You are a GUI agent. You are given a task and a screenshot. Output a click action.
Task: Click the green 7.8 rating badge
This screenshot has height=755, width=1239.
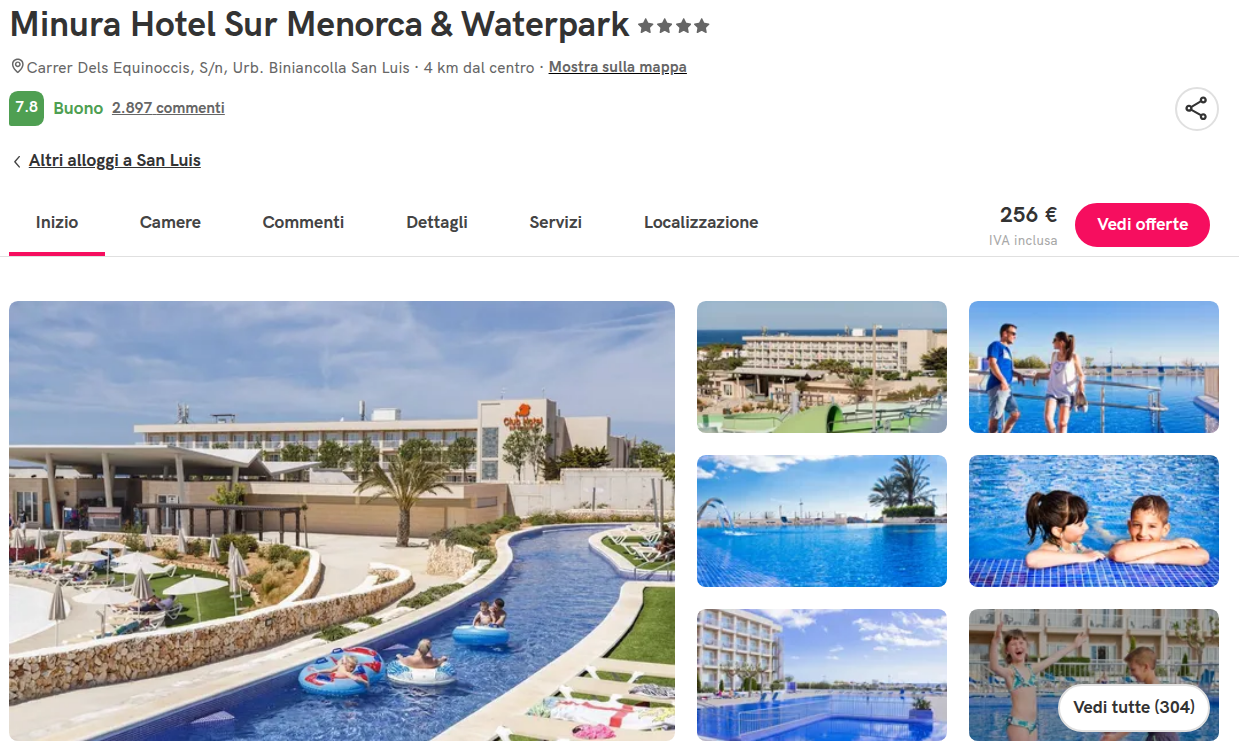[x=26, y=108]
